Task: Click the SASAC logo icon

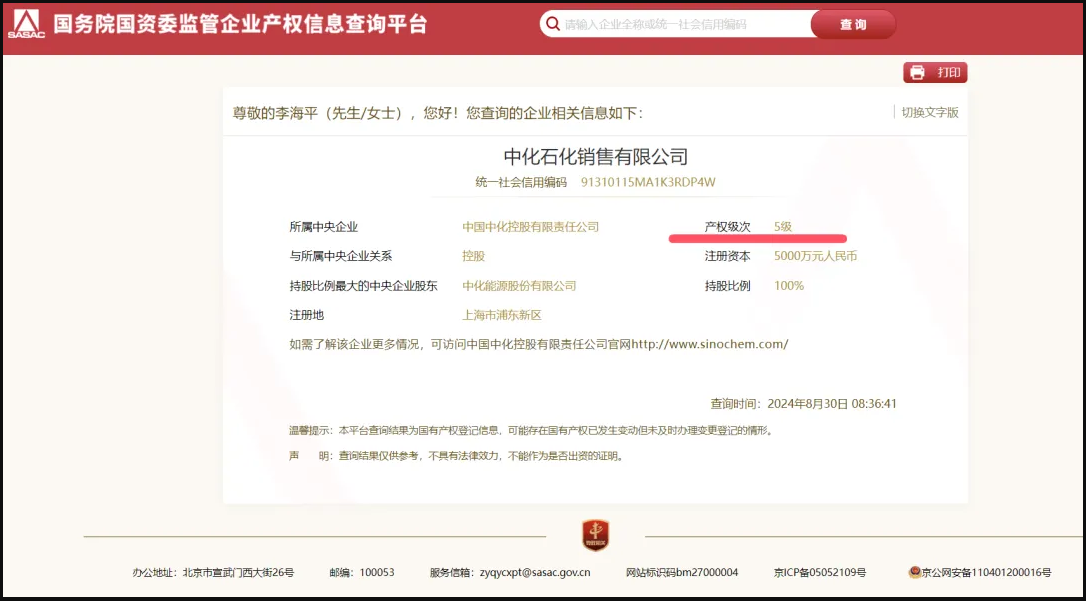Action: click(x=26, y=24)
